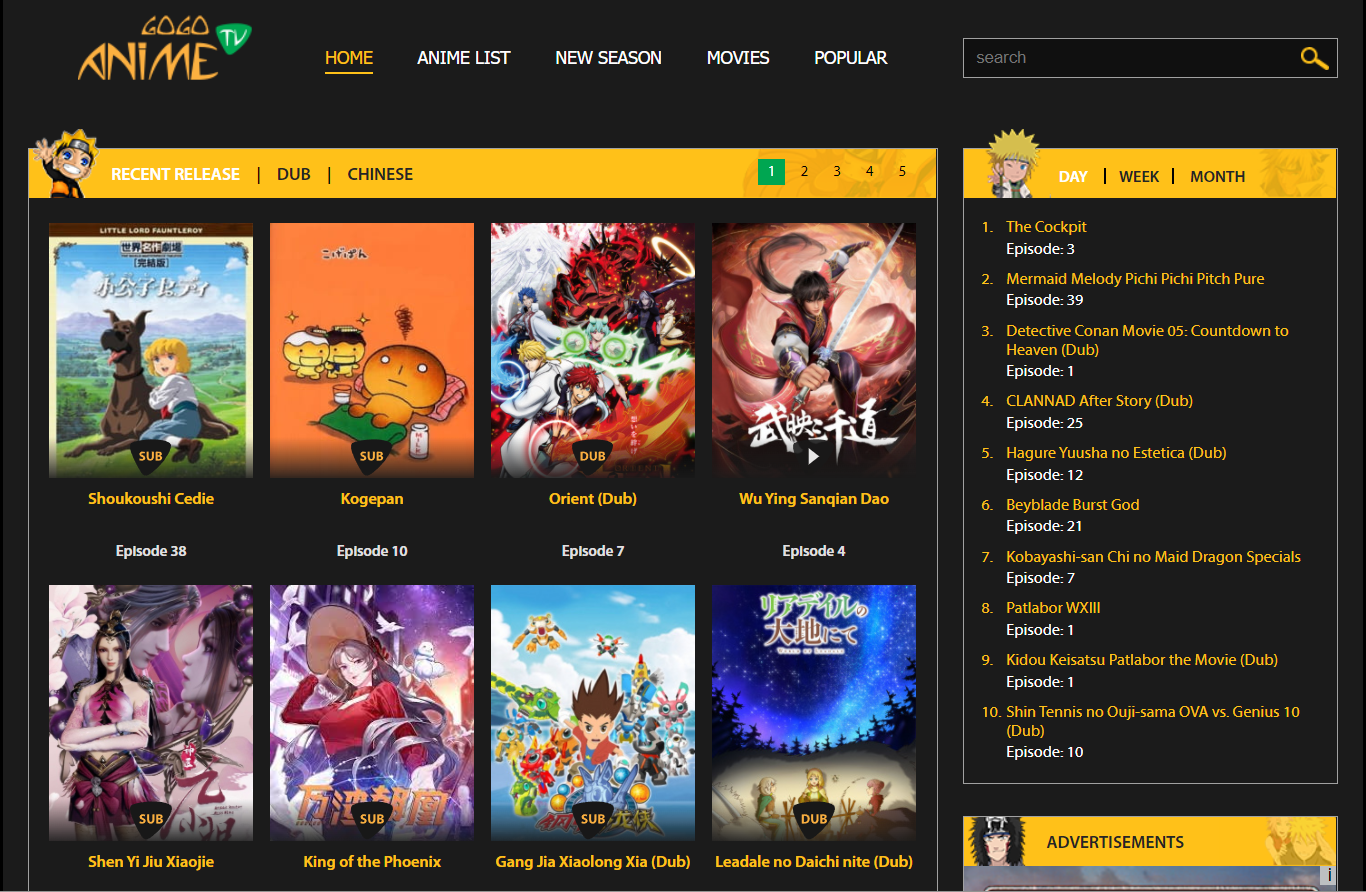Open CLANNAD After Story (Dub) entry
1366x892 pixels.
[x=1099, y=401]
